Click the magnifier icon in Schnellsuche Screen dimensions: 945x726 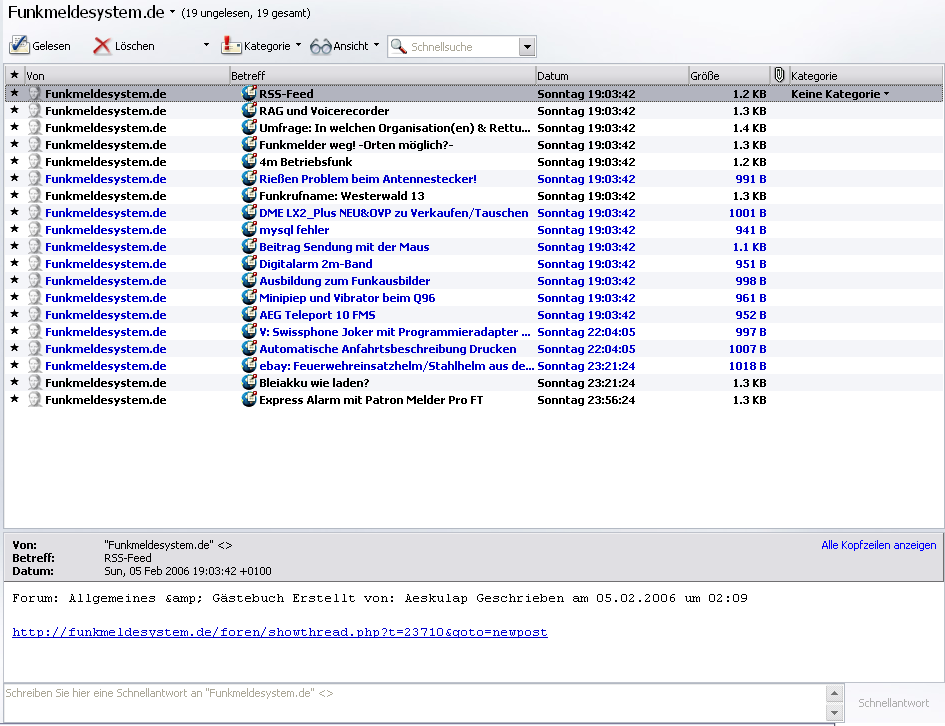(398, 47)
